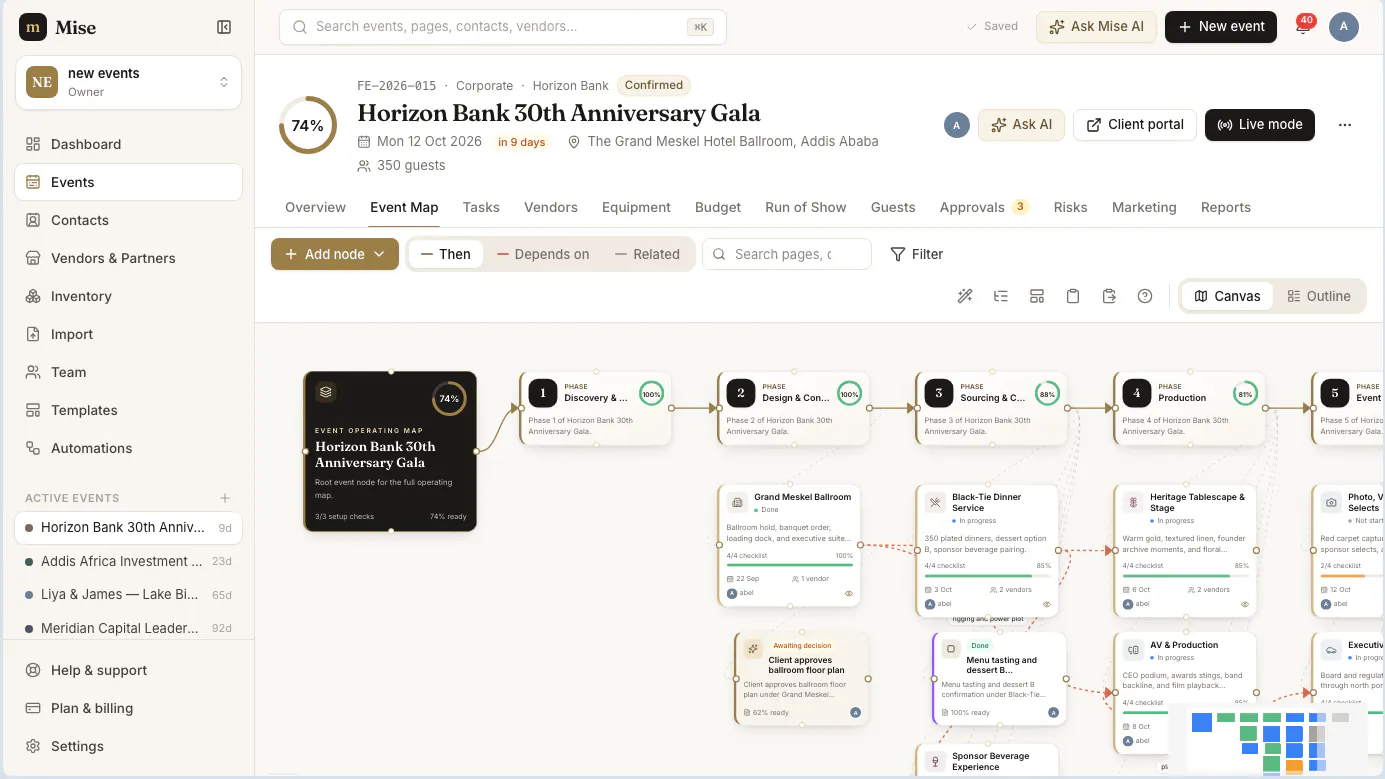Image resolution: width=1385 pixels, height=779 pixels.
Task: Open the user avatar in top bar
Action: pyautogui.click(x=1344, y=27)
